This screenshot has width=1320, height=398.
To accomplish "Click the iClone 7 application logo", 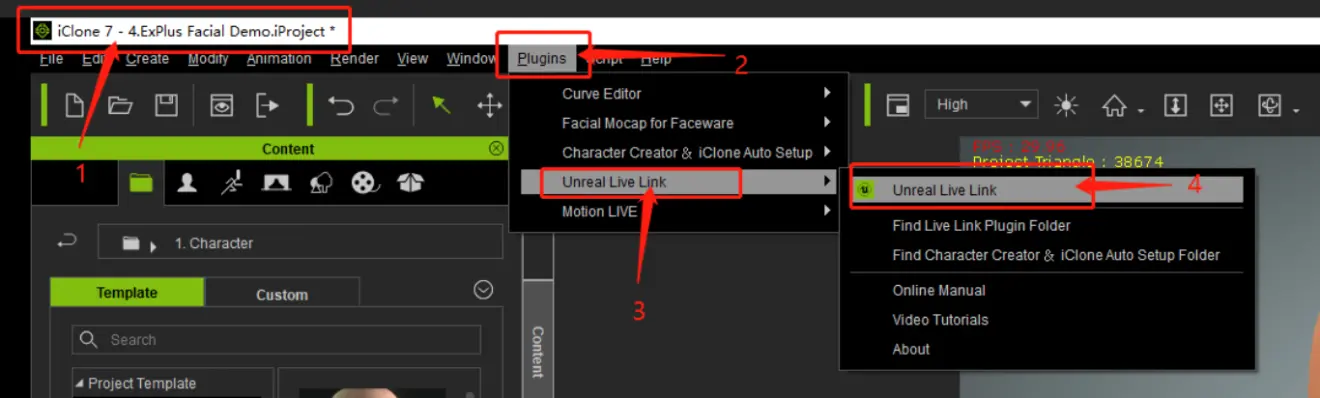I will (x=42, y=31).
